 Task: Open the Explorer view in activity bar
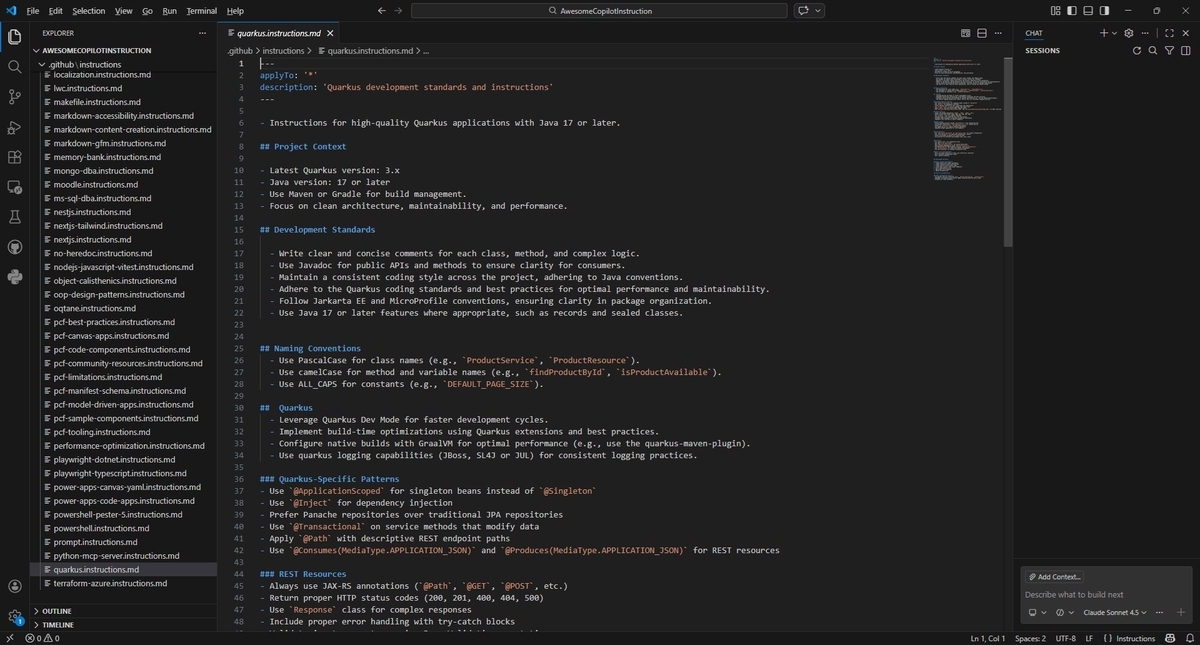tap(14, 37)
